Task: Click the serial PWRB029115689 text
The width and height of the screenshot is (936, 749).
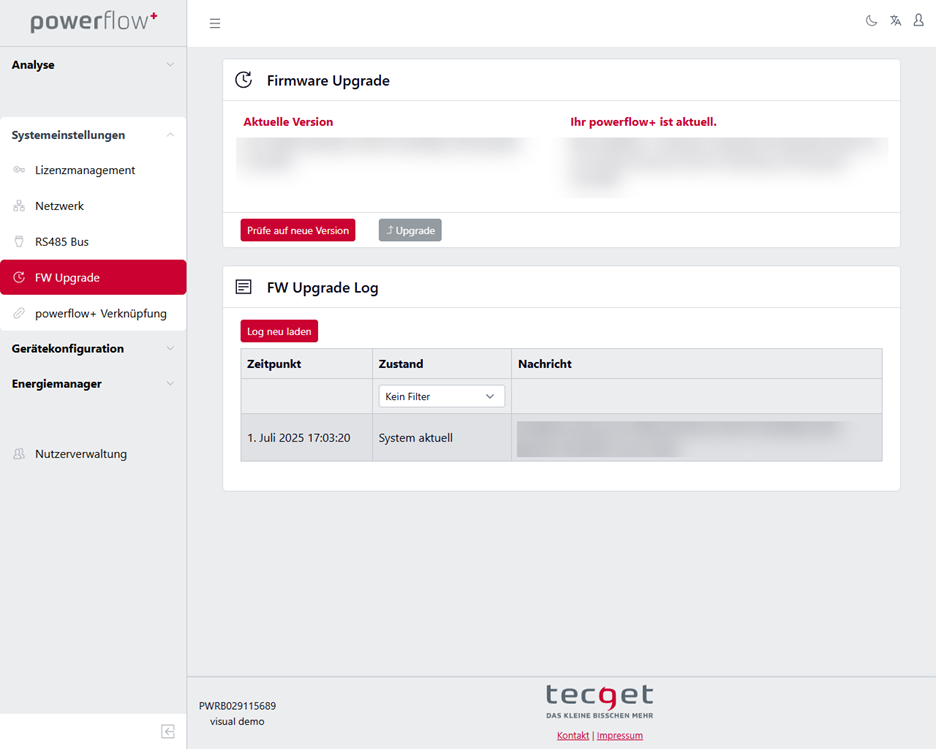Action: point(238,706)
